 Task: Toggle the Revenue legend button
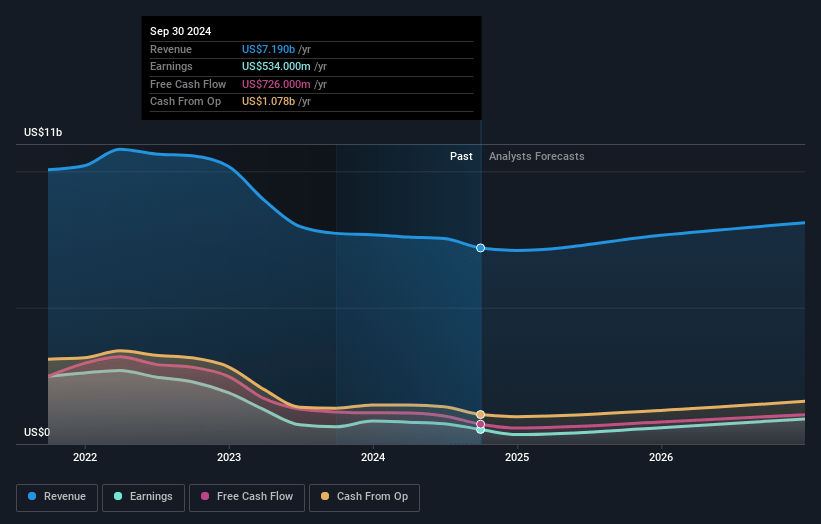[x=57, y=497]
